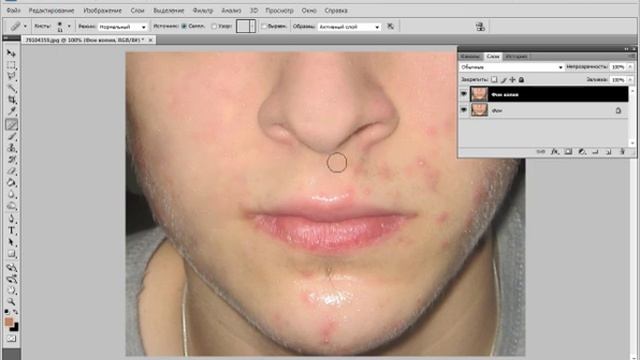640x360 pixels.
Task: Click the foreground color swatch
Action: (9, 322)
